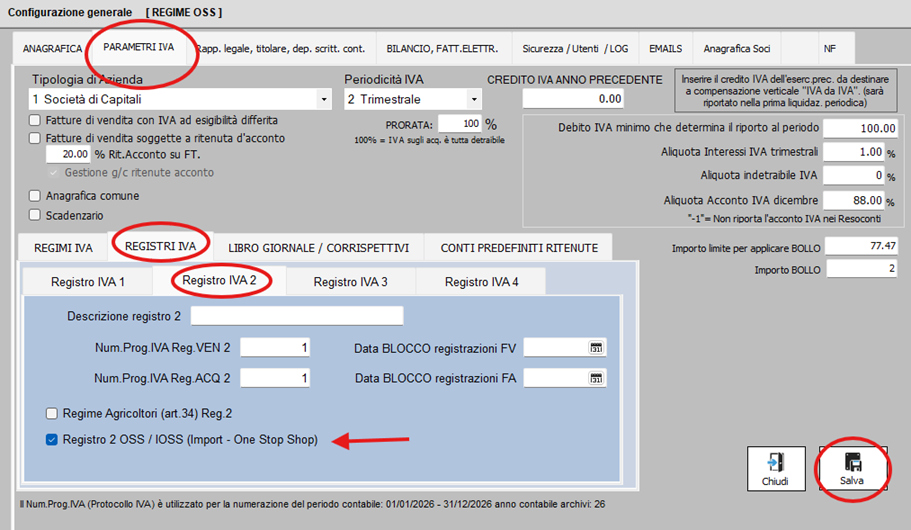
Task: Enable Regime Agricoltori (art.34) Reg.2 checkbox
Action: click(x=52, y=413)
